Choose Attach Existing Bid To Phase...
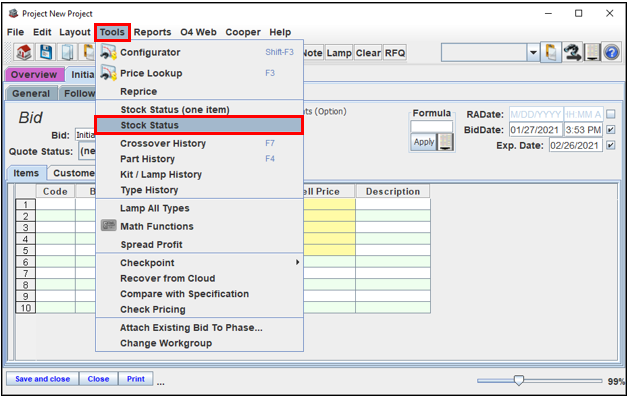 [x=199, y=327]
